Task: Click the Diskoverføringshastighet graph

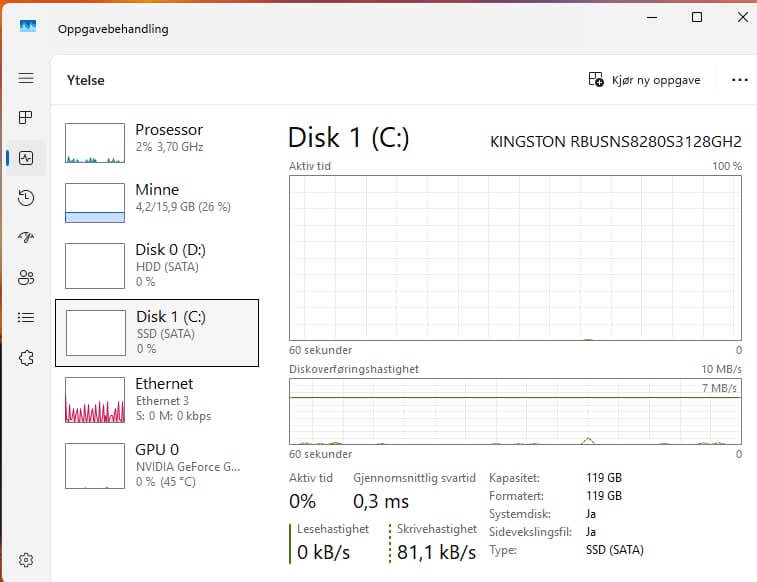Action: pyautogui.click(x=515, y=412)
